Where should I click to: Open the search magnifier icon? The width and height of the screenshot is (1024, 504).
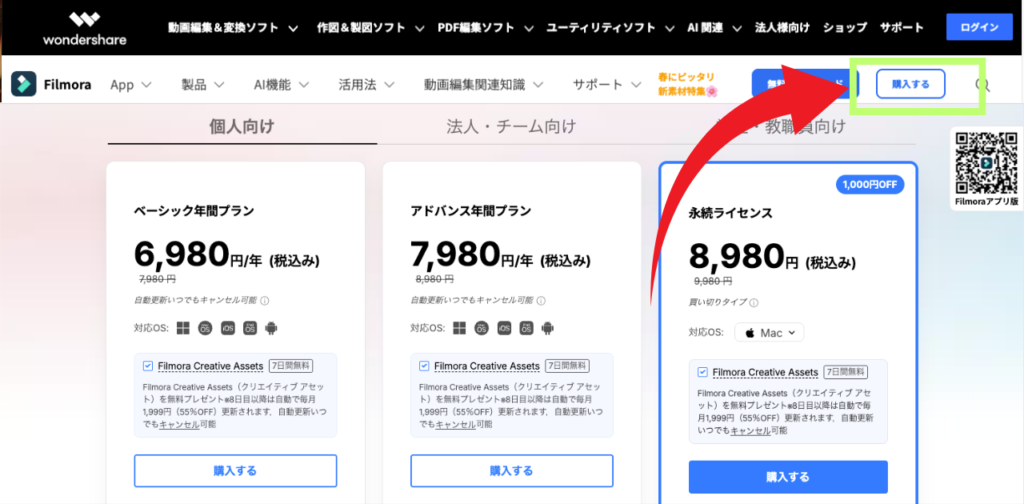[982, 85]
